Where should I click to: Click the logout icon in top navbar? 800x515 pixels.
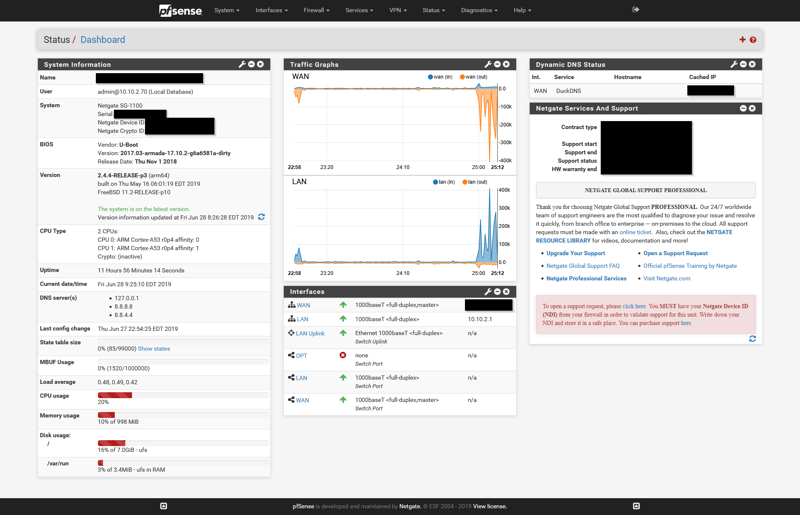point(635,10)
